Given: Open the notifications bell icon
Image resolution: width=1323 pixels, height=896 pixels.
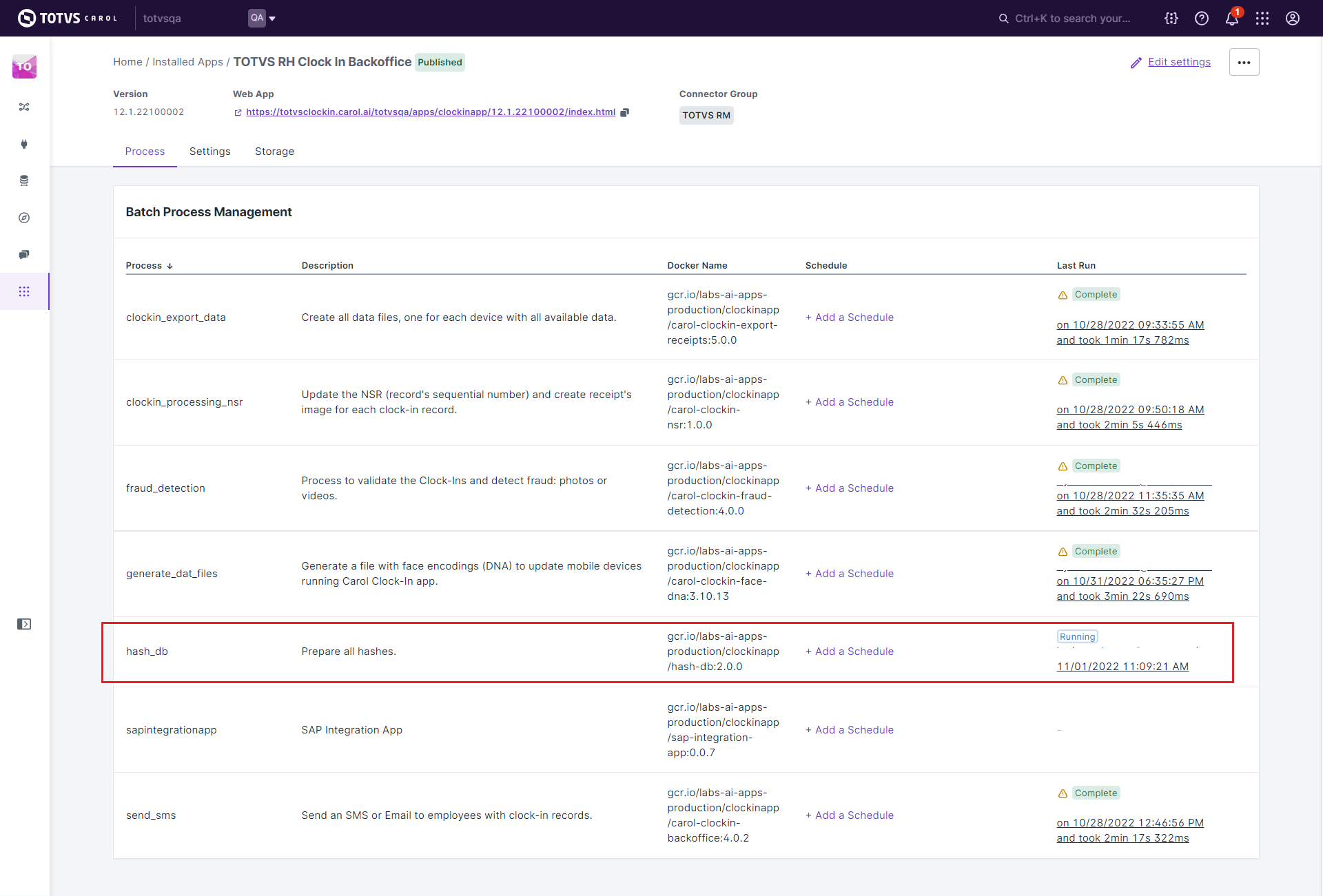Looking at the screenshot, I should tap(1231, 19).
